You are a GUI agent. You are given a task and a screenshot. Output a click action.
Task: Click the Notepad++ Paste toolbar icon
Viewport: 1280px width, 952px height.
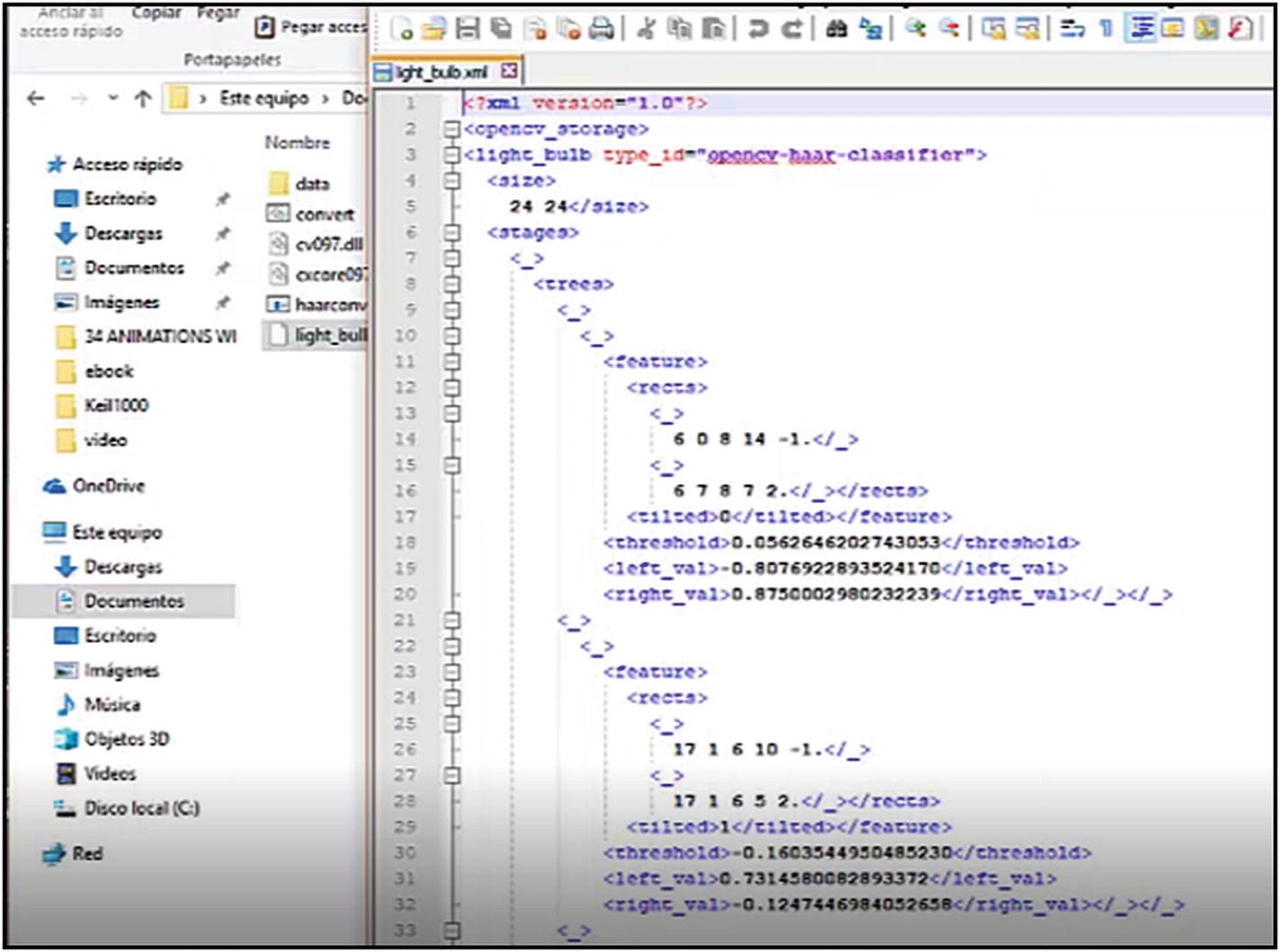point(713,29)
